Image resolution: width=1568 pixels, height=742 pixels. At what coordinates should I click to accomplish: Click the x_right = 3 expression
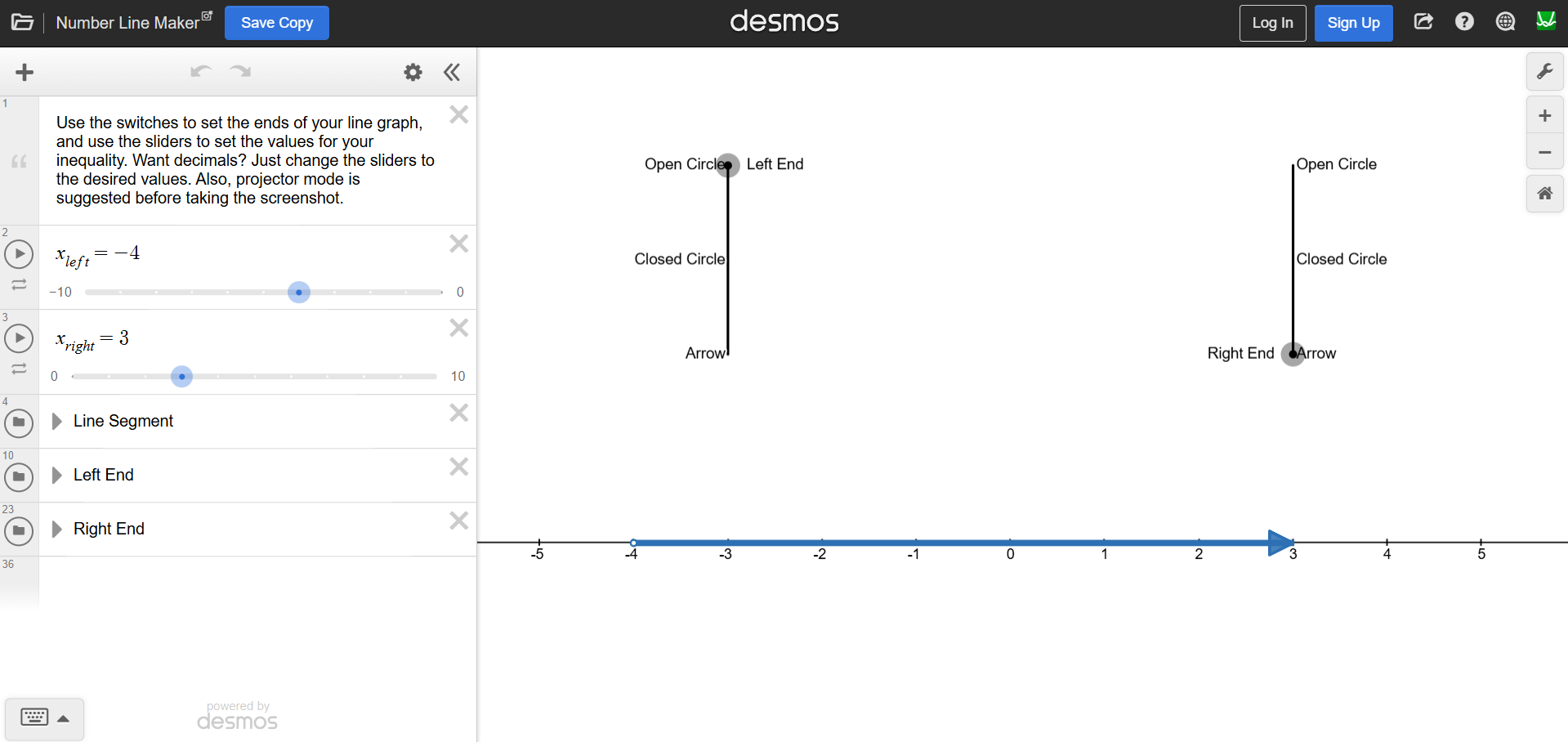[92, 340]
